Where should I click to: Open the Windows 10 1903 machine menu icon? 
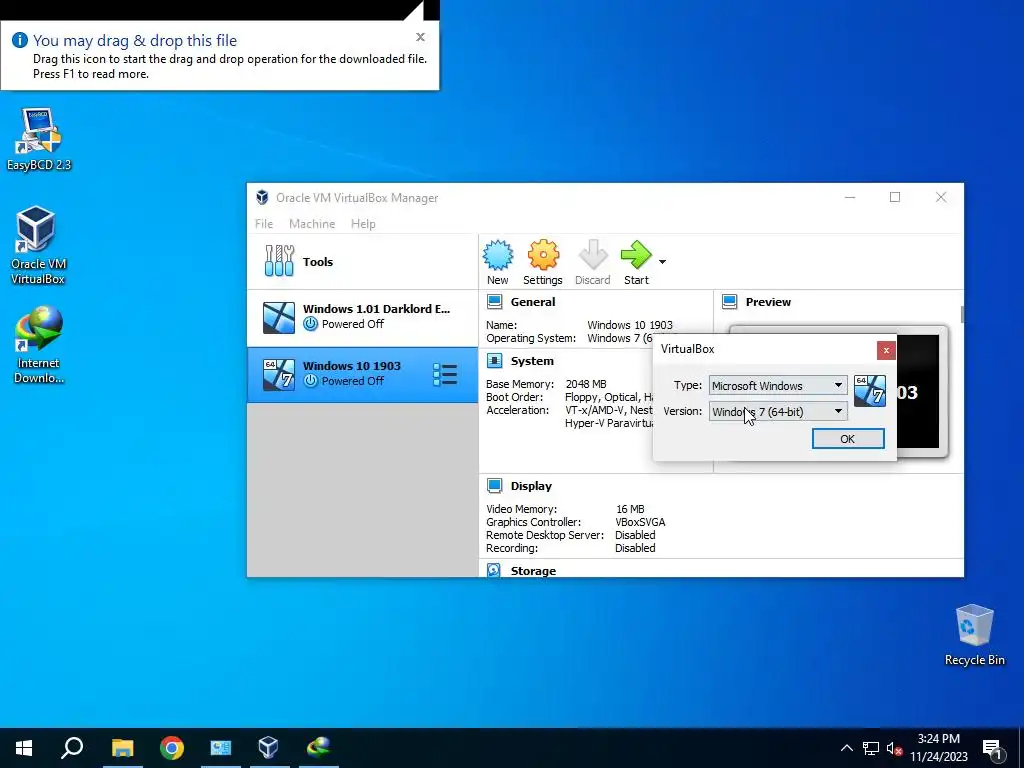point(445,374)
